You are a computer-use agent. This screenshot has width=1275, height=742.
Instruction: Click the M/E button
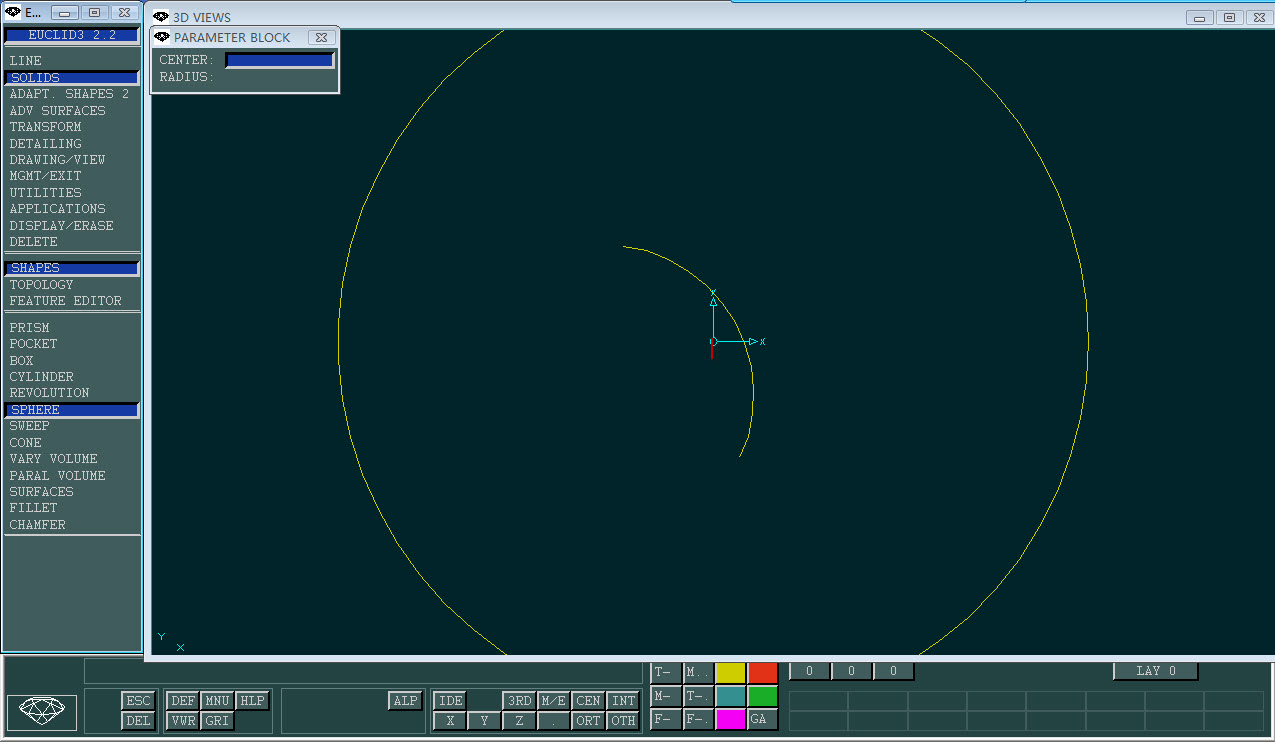tap(554, 701)
